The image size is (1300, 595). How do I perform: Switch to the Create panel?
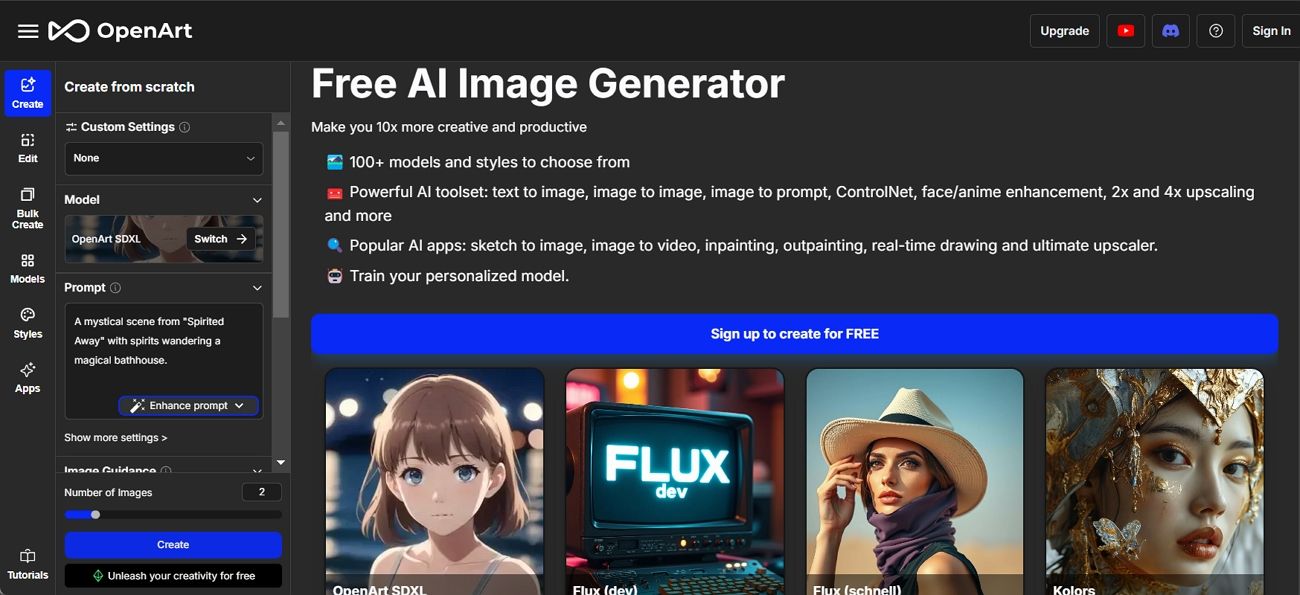point(27,92)
